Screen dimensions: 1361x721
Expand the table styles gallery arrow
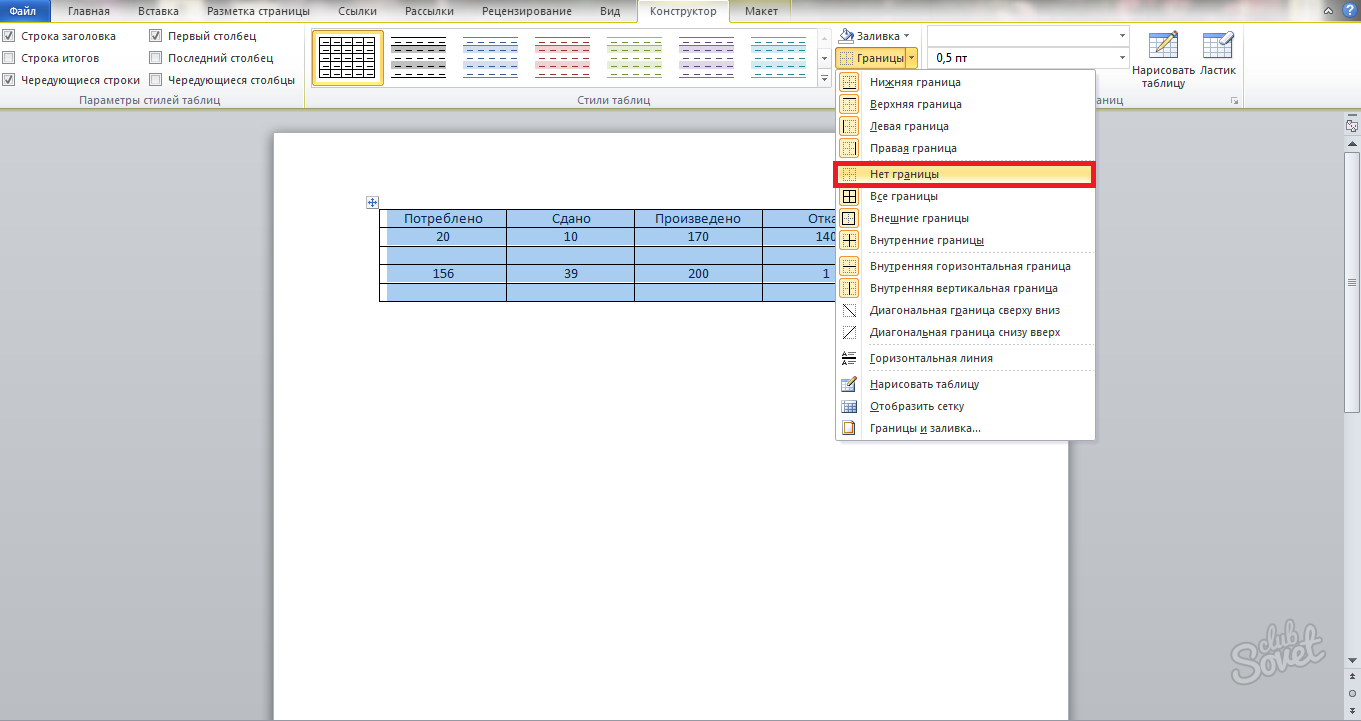(x=825, y=78)
